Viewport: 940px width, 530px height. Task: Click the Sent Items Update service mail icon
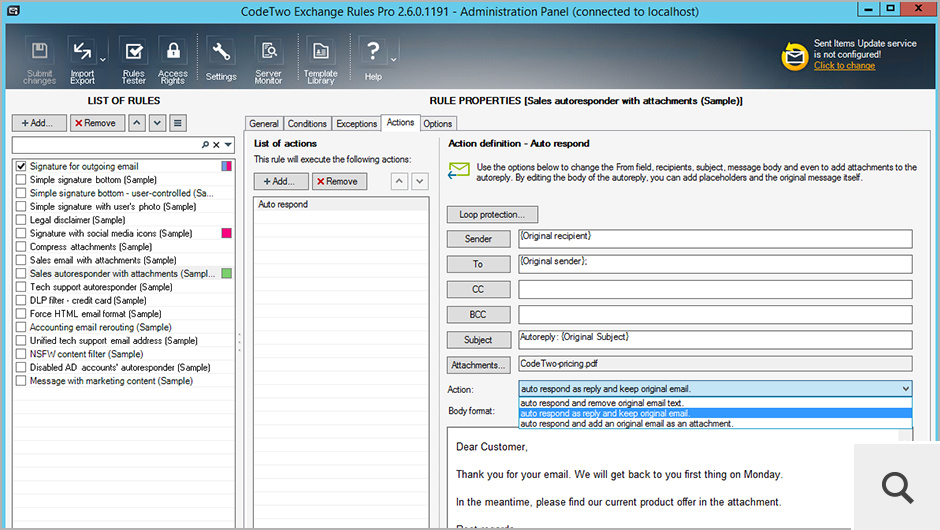coord(795,56)
